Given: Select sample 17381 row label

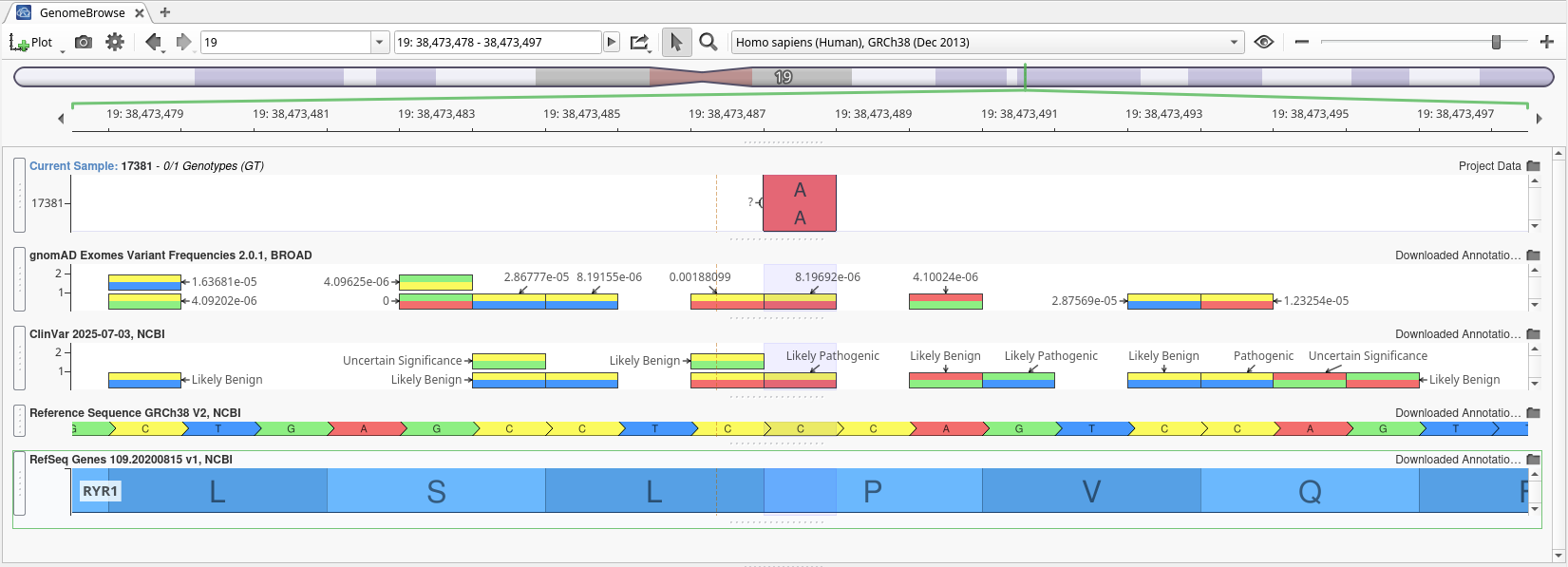Looking at the screenshot, I should point(47,202).
